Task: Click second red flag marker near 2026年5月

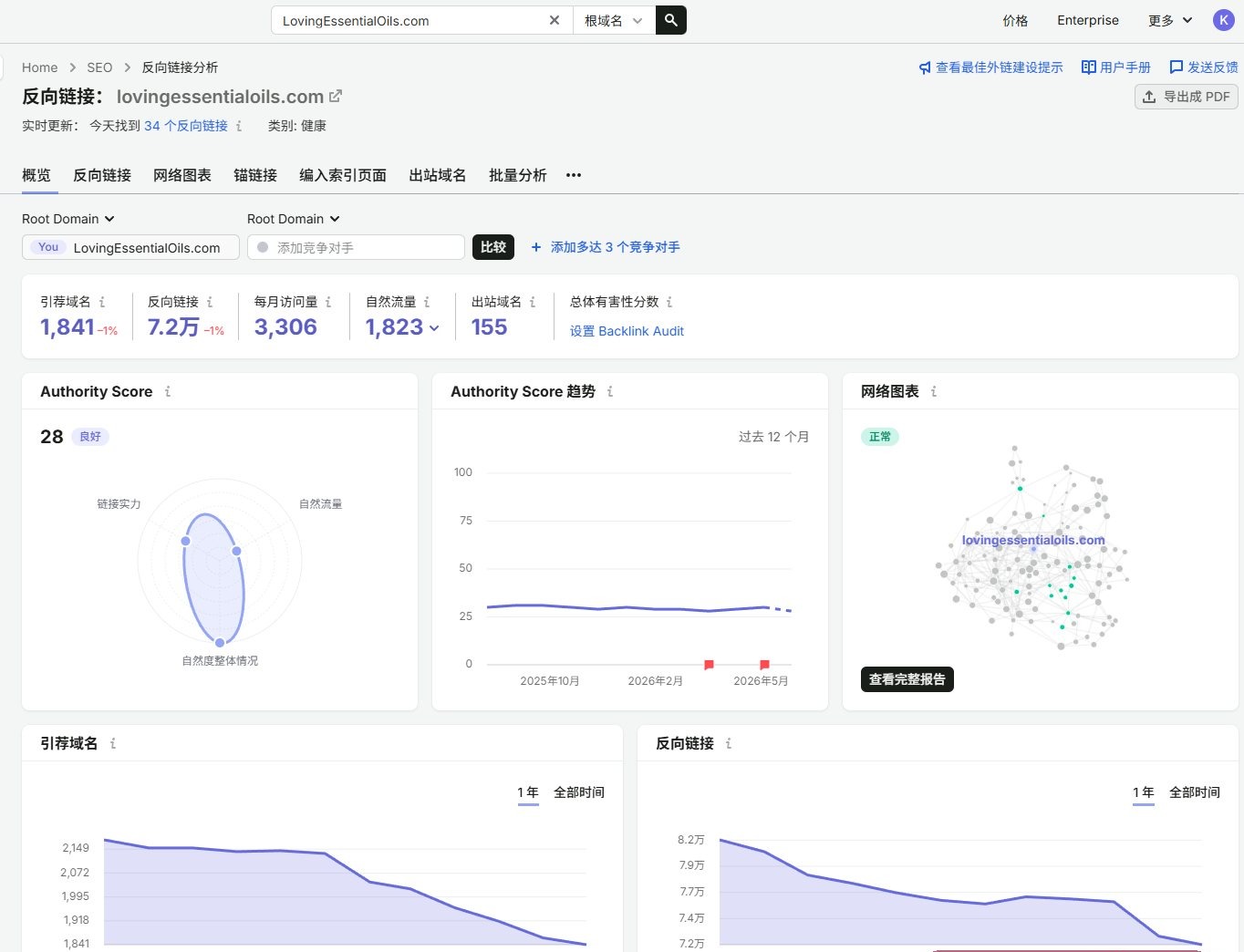Action: tap(764, 665)
